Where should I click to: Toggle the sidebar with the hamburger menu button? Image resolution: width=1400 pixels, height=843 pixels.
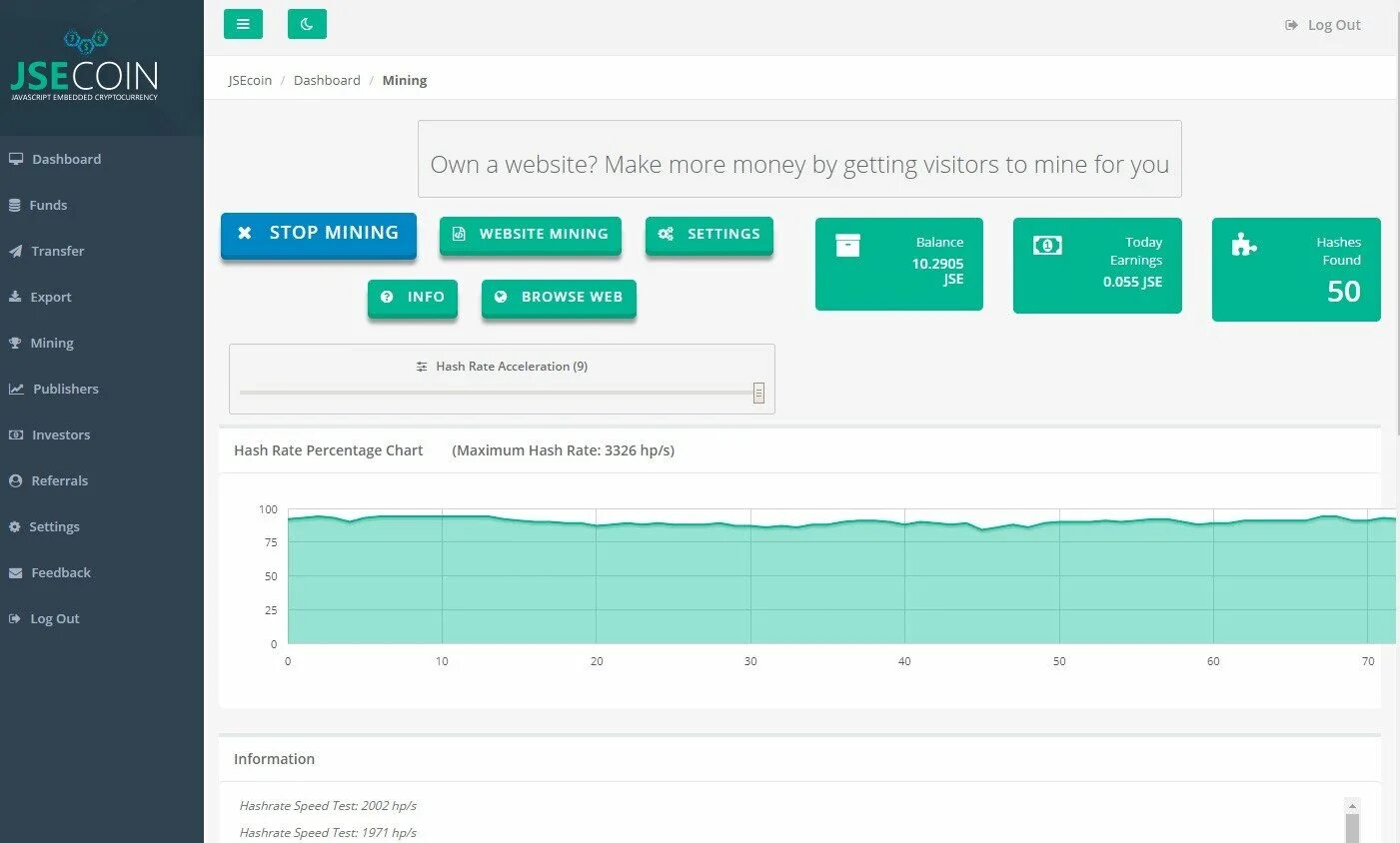click(243, 24)
